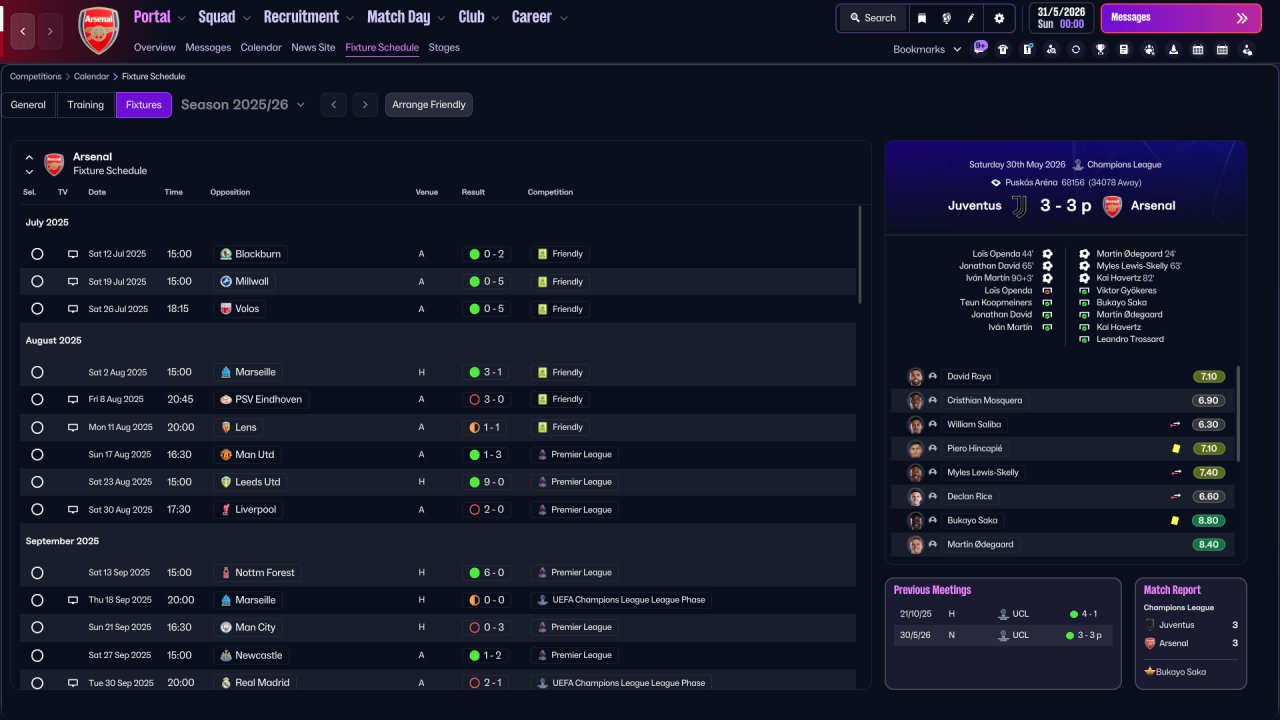The height and width of the screenshot is (720, 1280).
Task: Click the Man Utd club badge
Action: click(226, 455)
